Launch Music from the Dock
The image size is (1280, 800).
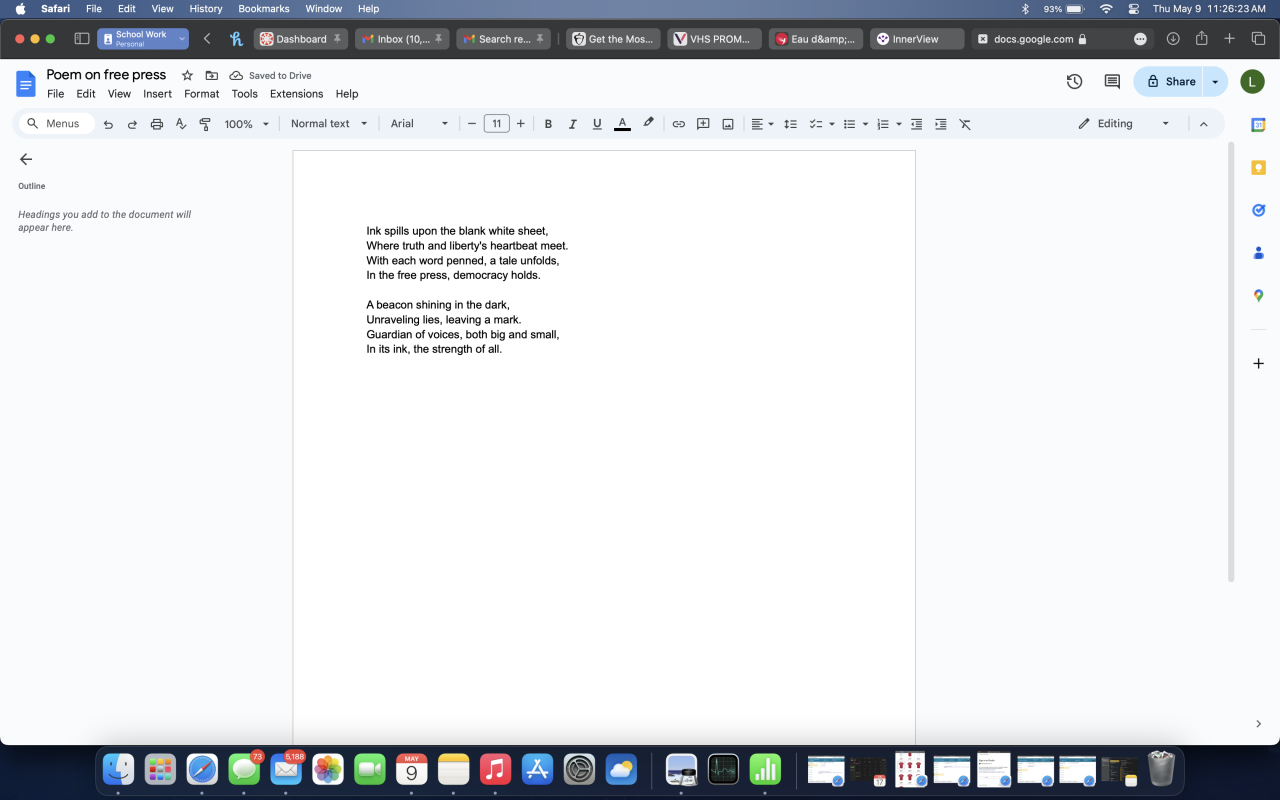495,768
